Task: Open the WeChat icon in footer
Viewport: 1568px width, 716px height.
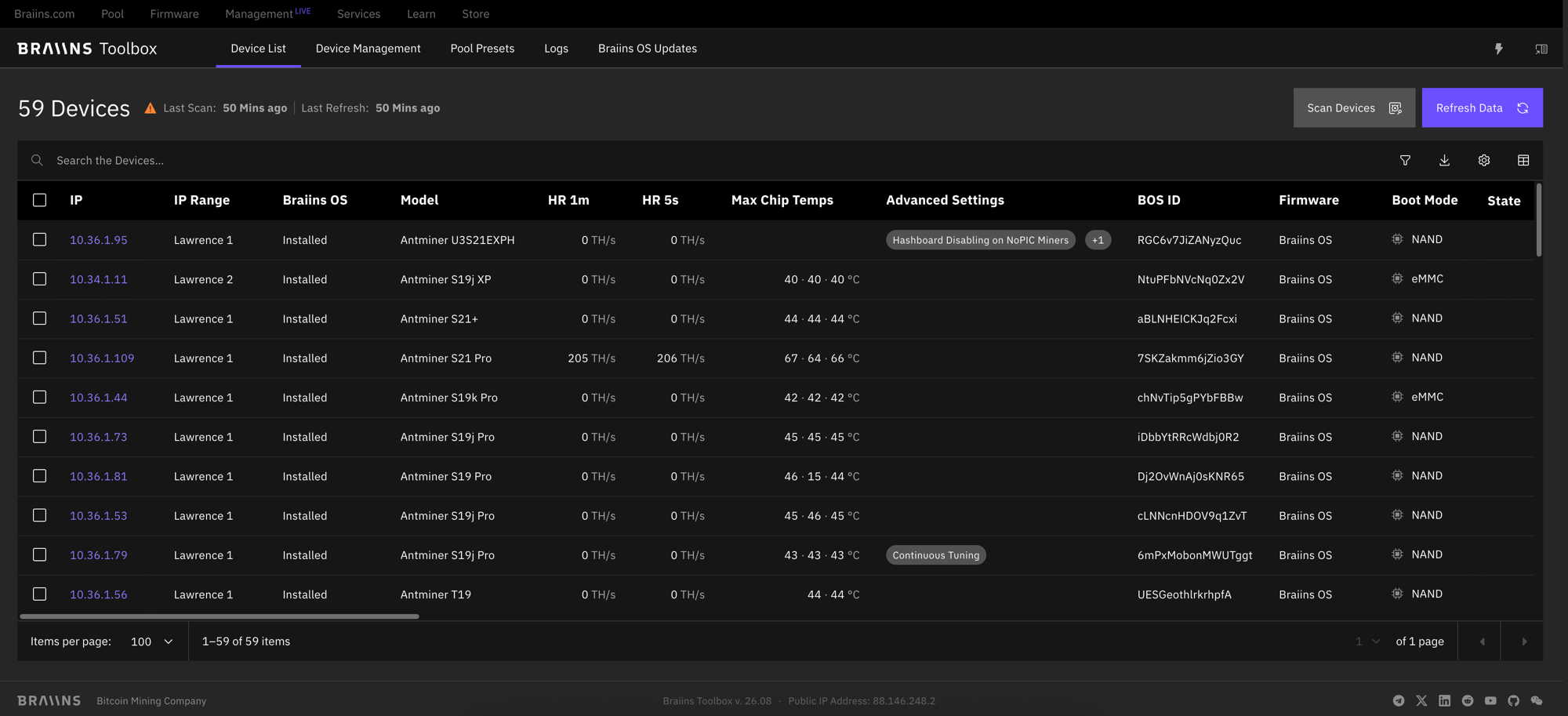Action: pos(1537,700)
